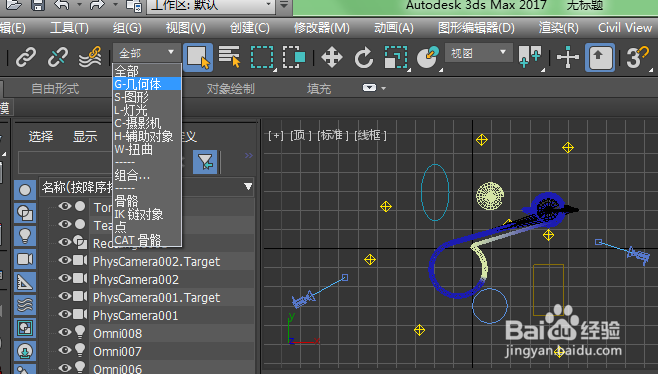Click the name column sort arrow
The width and height of the screenshot is (658, 374).
tap(248, 186)
